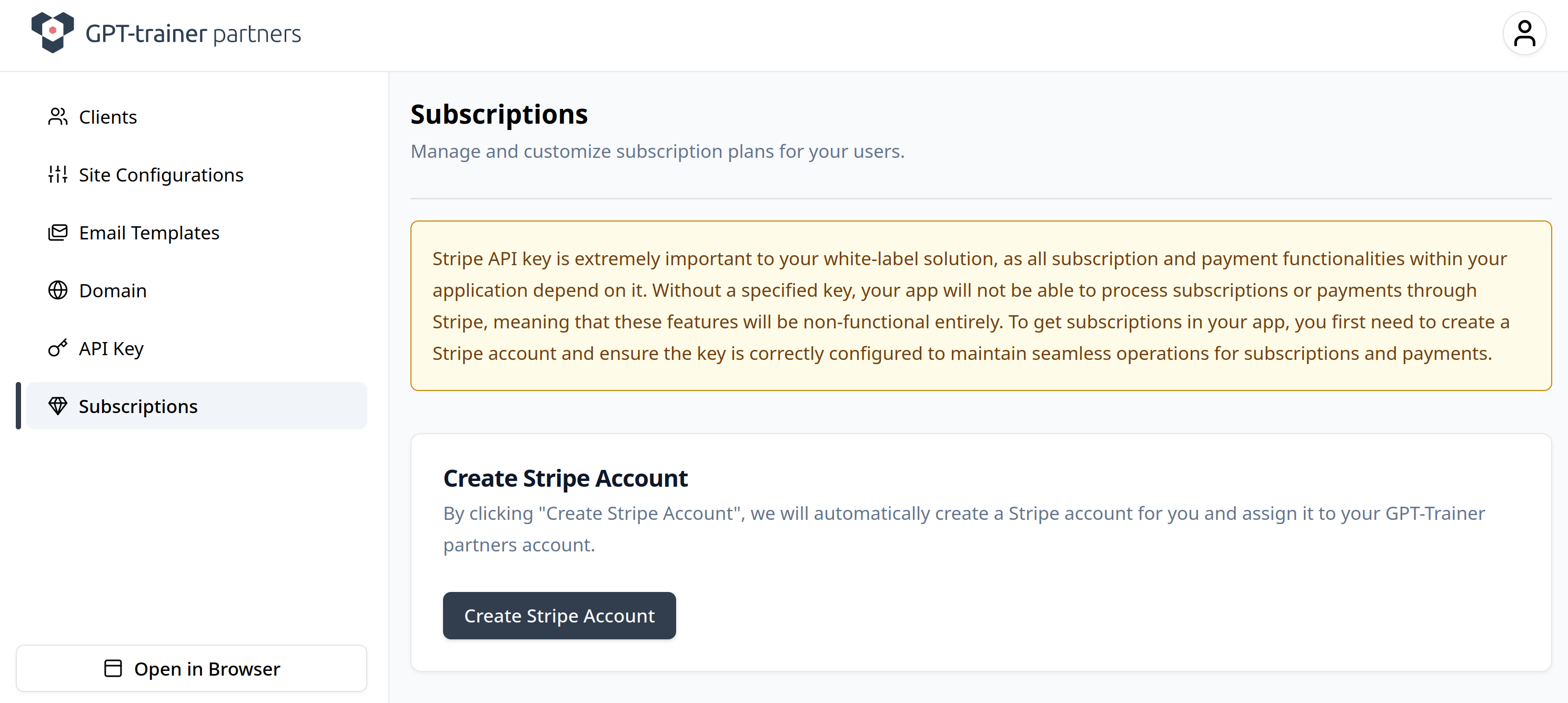Click the Create Stripe Account card heading

(x=565, y=478)
